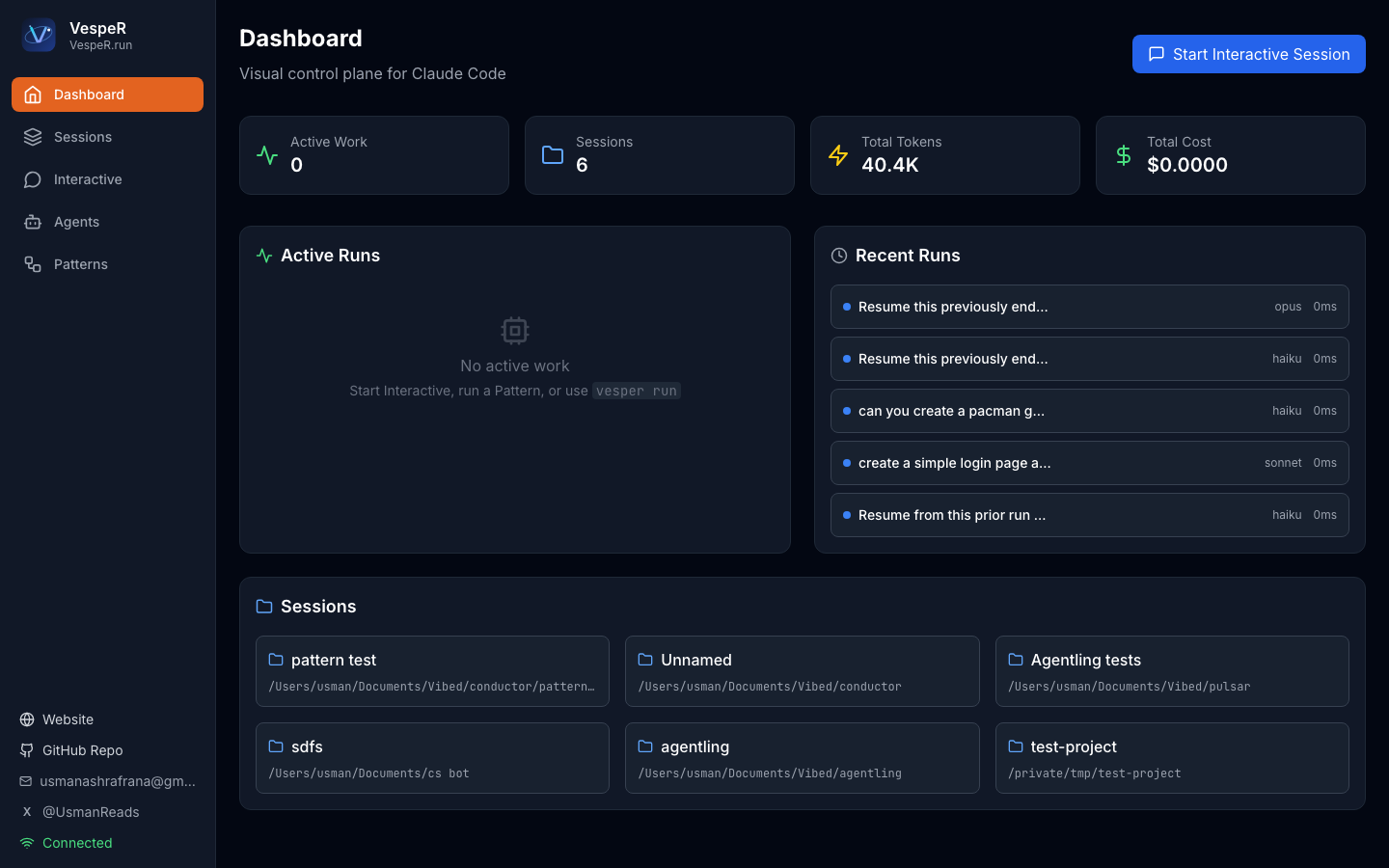Viewport: 1389px width, 868px height.
Task: Open the test-project session card
Action: point(1172,758)
